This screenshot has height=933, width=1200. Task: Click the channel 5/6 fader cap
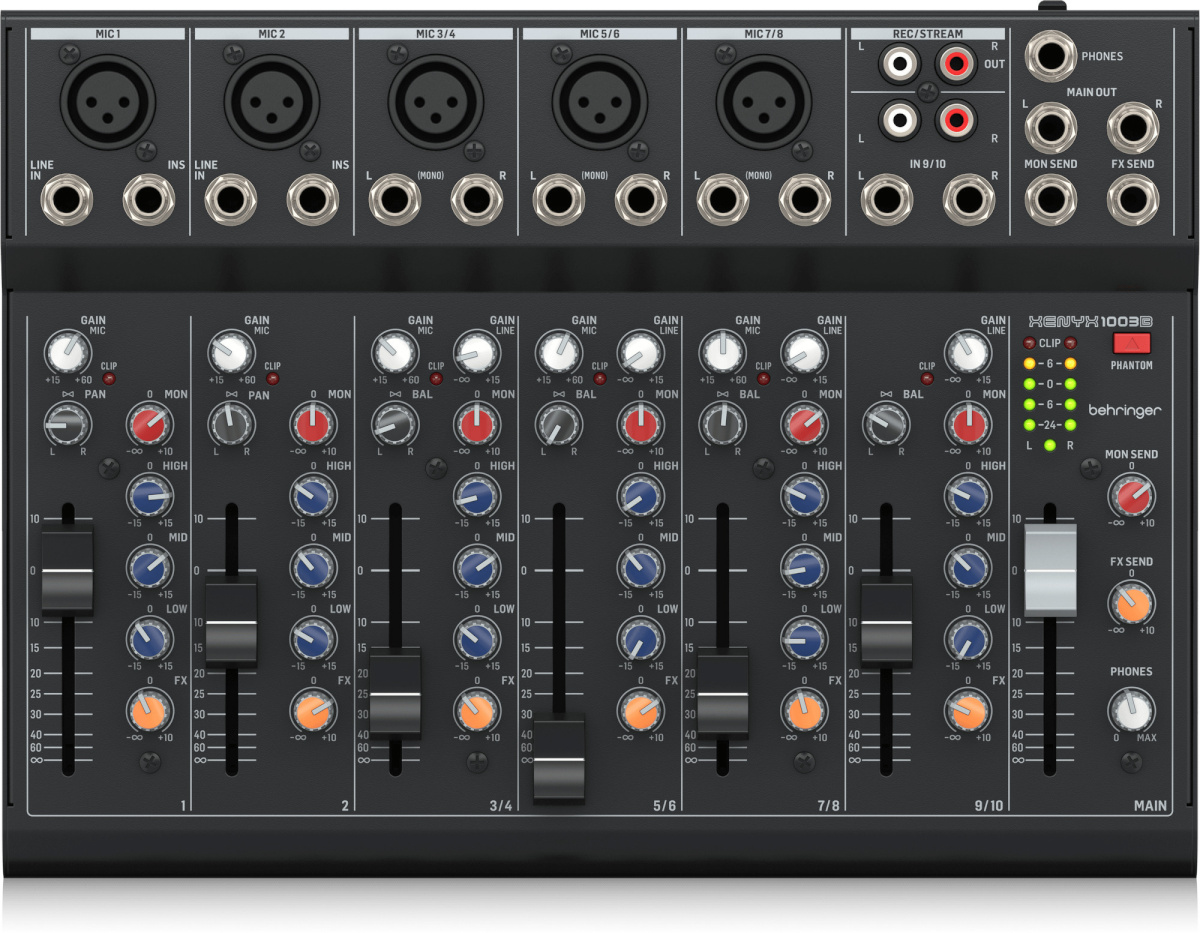pos(559,759)
